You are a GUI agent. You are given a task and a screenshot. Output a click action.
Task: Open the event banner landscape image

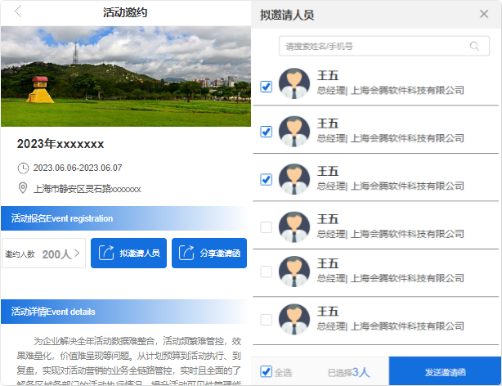tap(126, 76)
